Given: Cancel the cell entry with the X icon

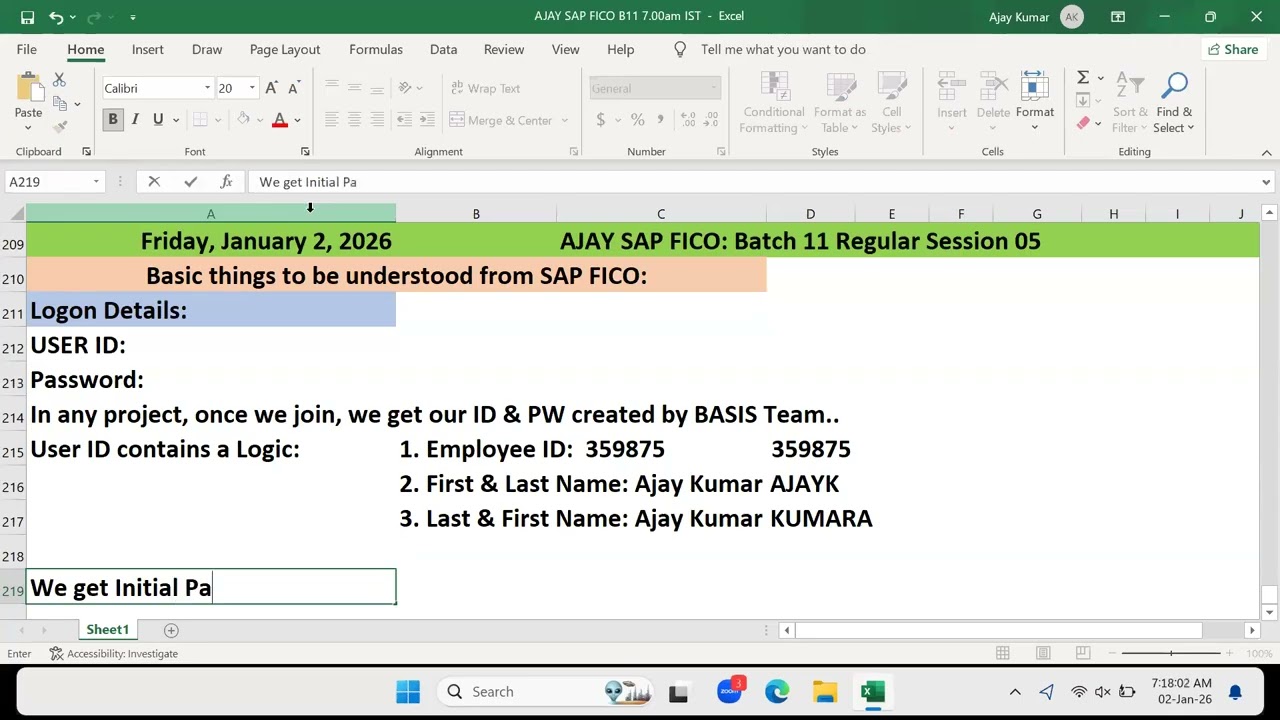Looking at the screenshot, I should [x=154, y=182].
